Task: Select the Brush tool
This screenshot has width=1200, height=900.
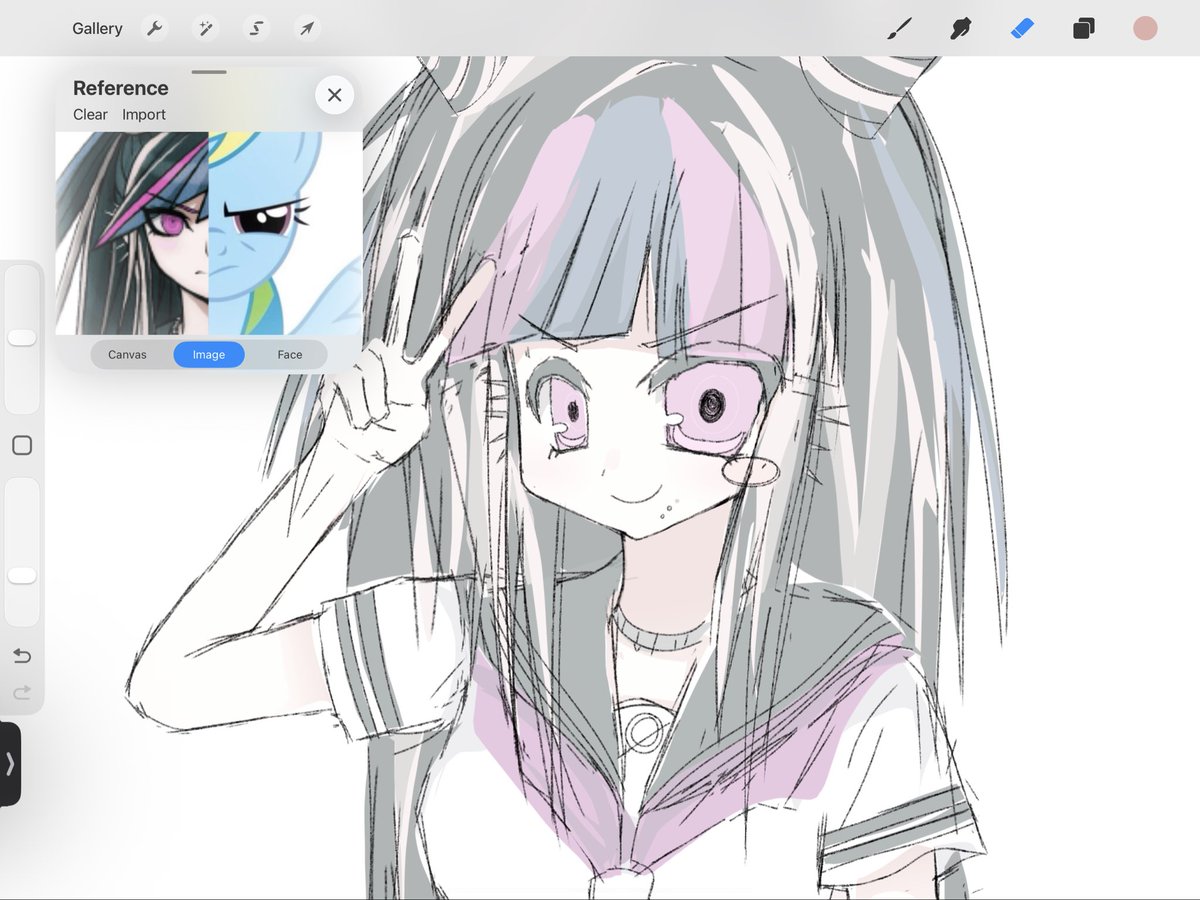Action: click(x=899, y=28)
